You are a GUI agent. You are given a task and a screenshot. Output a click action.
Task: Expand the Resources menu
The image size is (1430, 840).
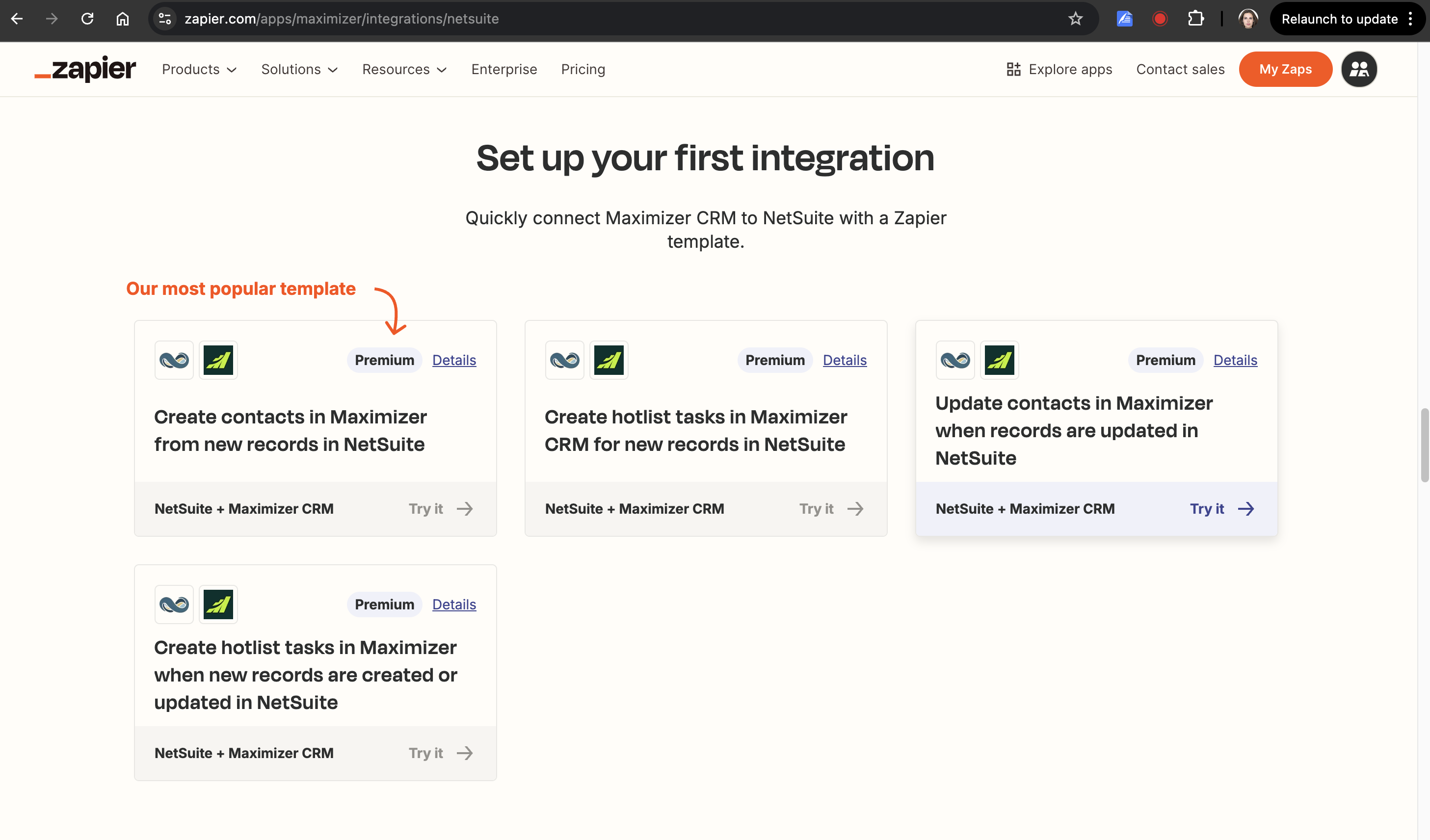pos(404,69)
